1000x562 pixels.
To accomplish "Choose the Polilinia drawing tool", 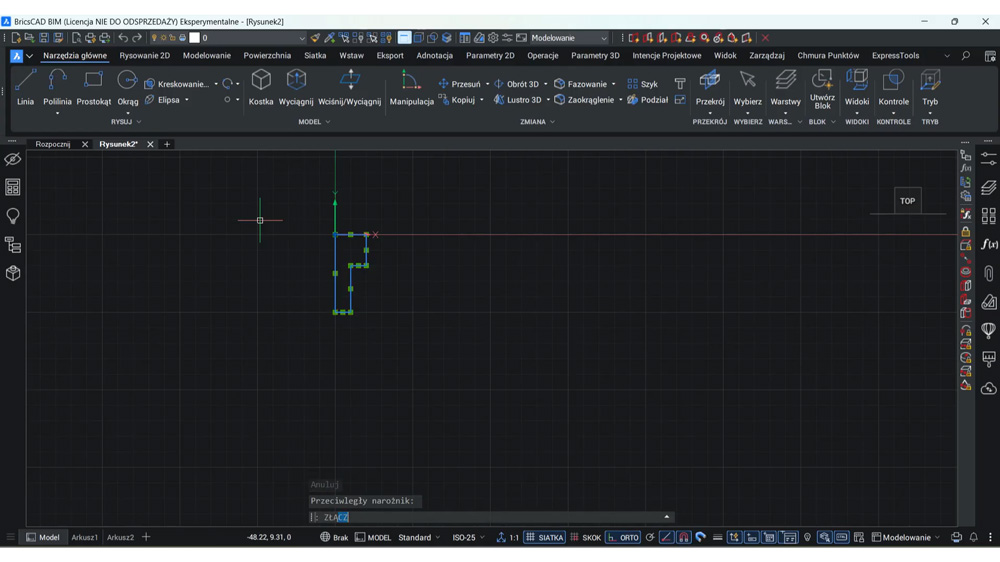I will 57,87.
